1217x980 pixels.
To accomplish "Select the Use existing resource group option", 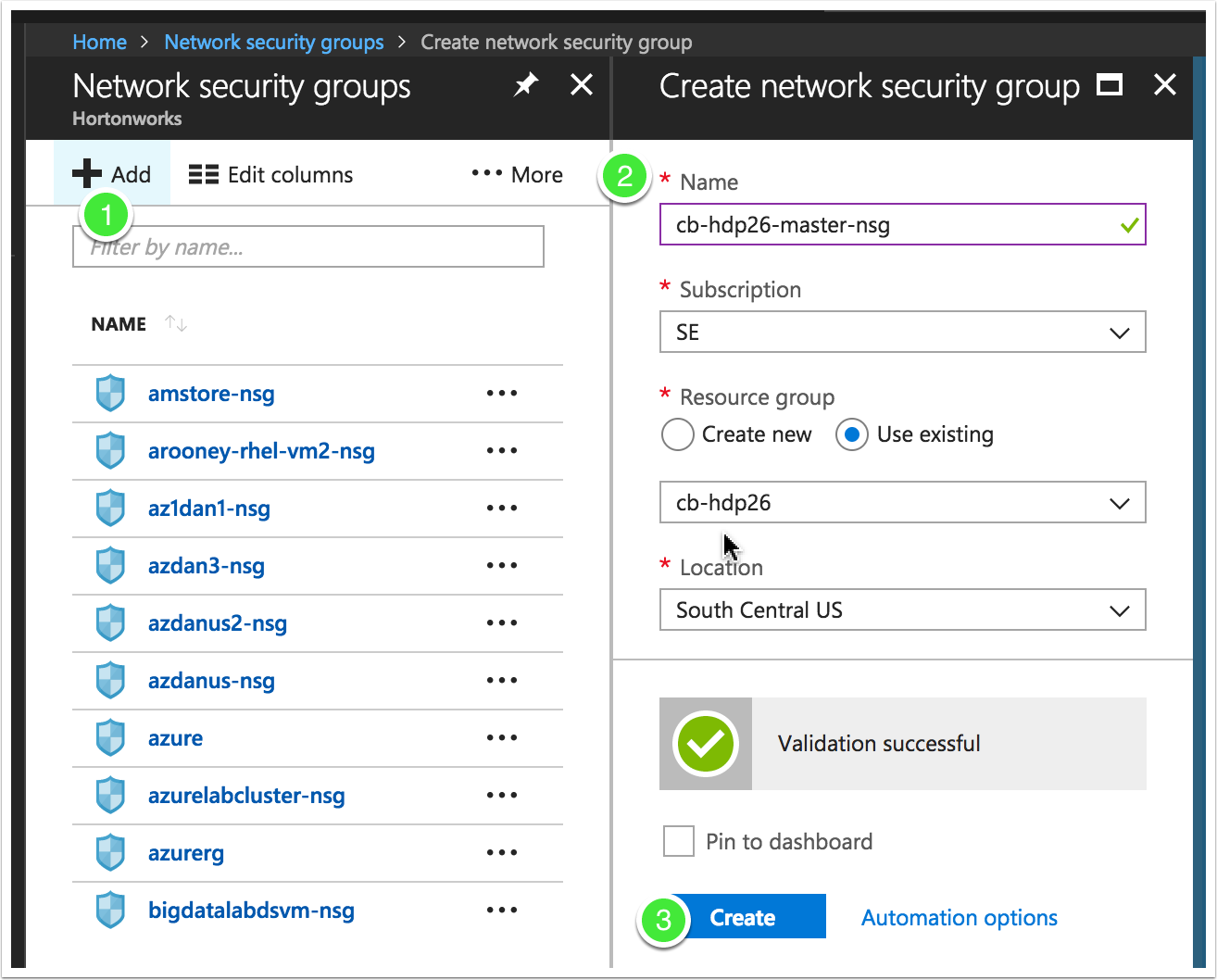I will [851, 434].
